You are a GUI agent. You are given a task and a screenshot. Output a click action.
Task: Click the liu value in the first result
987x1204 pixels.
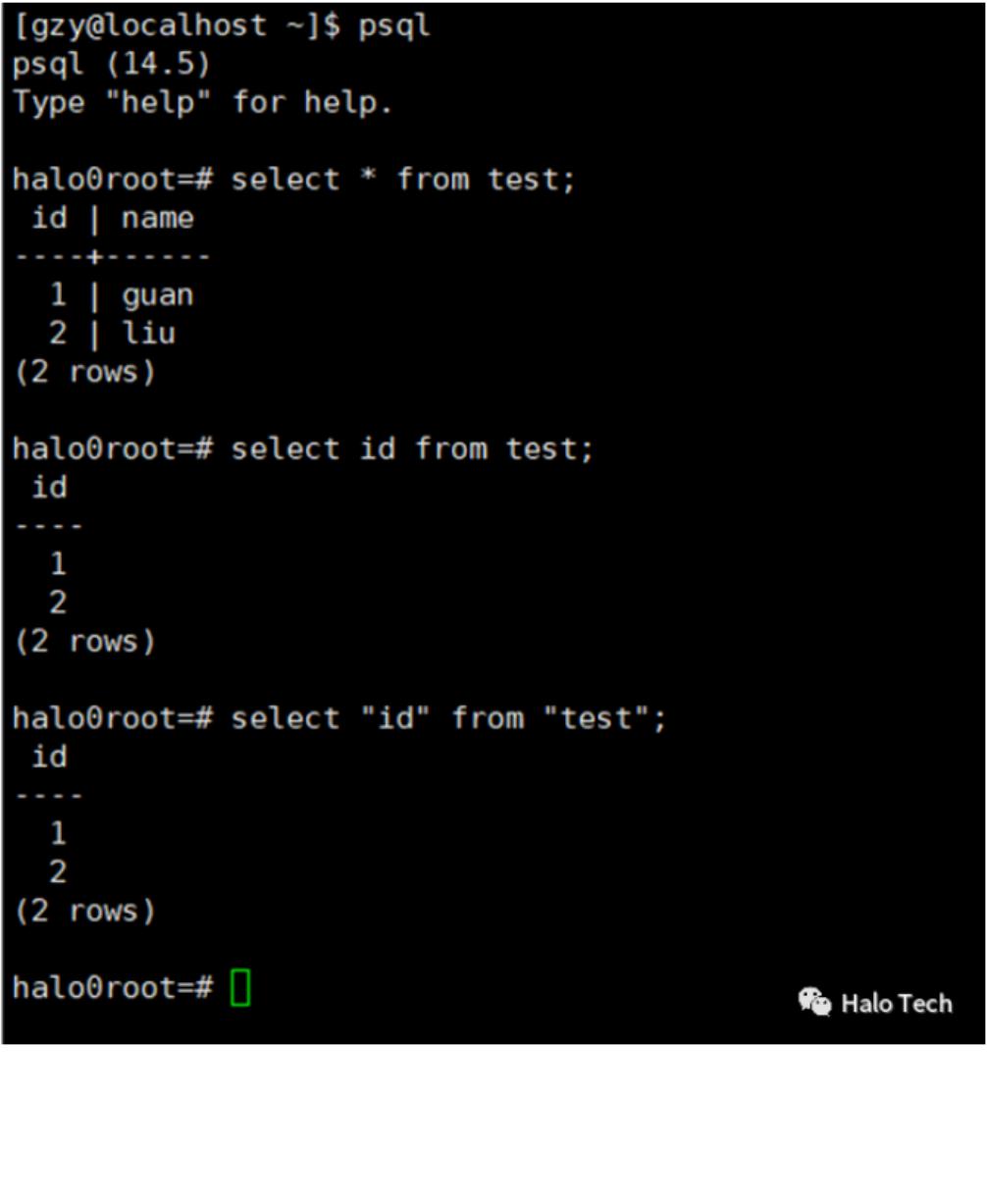coord(148,334)
